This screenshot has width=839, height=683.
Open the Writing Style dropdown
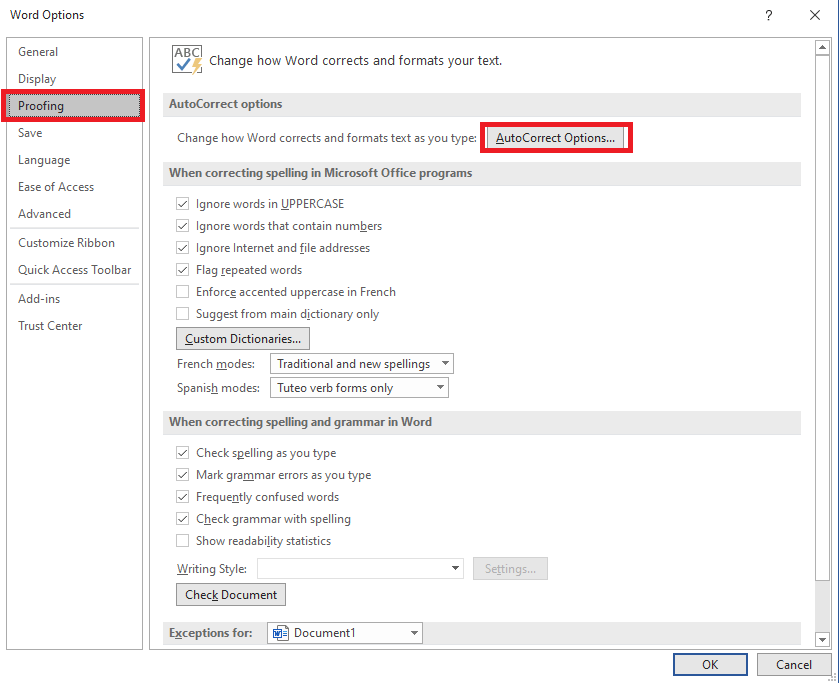click(x=360, y=568)
